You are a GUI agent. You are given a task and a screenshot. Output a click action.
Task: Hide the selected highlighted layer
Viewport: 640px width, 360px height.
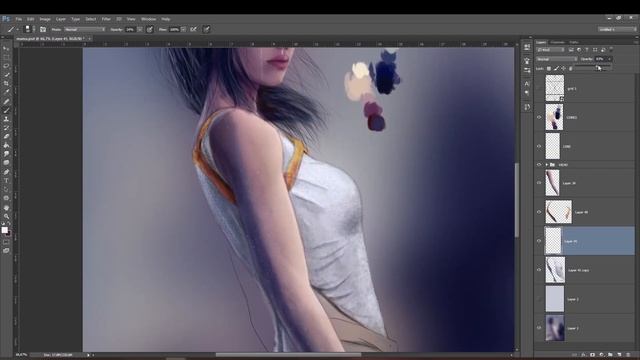(x=539, y=241)
